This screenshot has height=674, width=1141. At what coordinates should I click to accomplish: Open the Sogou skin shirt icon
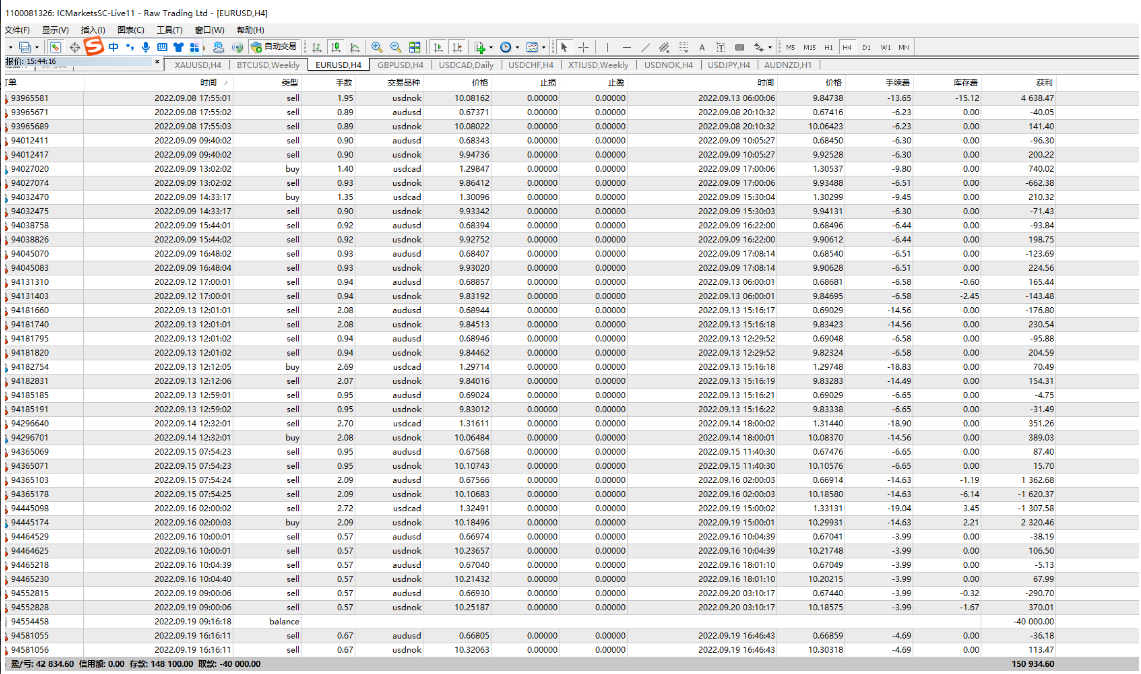(x=178, y=47)
